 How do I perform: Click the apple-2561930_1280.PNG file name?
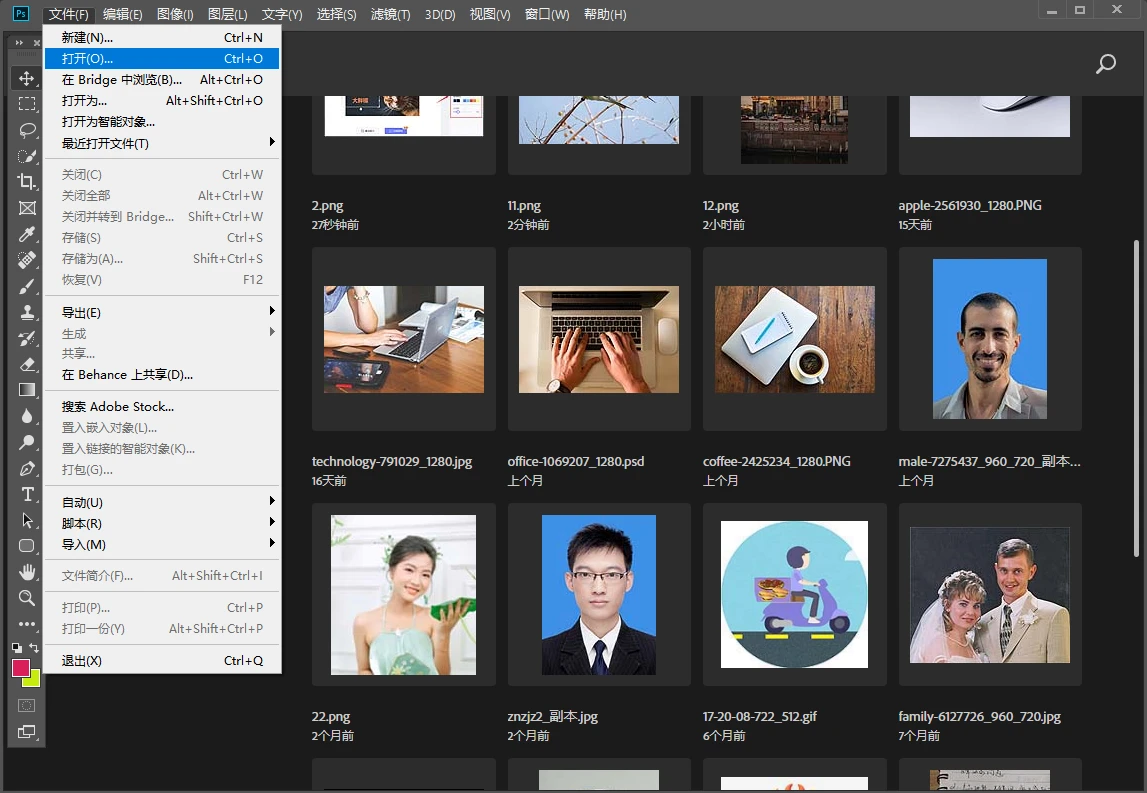pyautogui.click(x=970, y=206)
